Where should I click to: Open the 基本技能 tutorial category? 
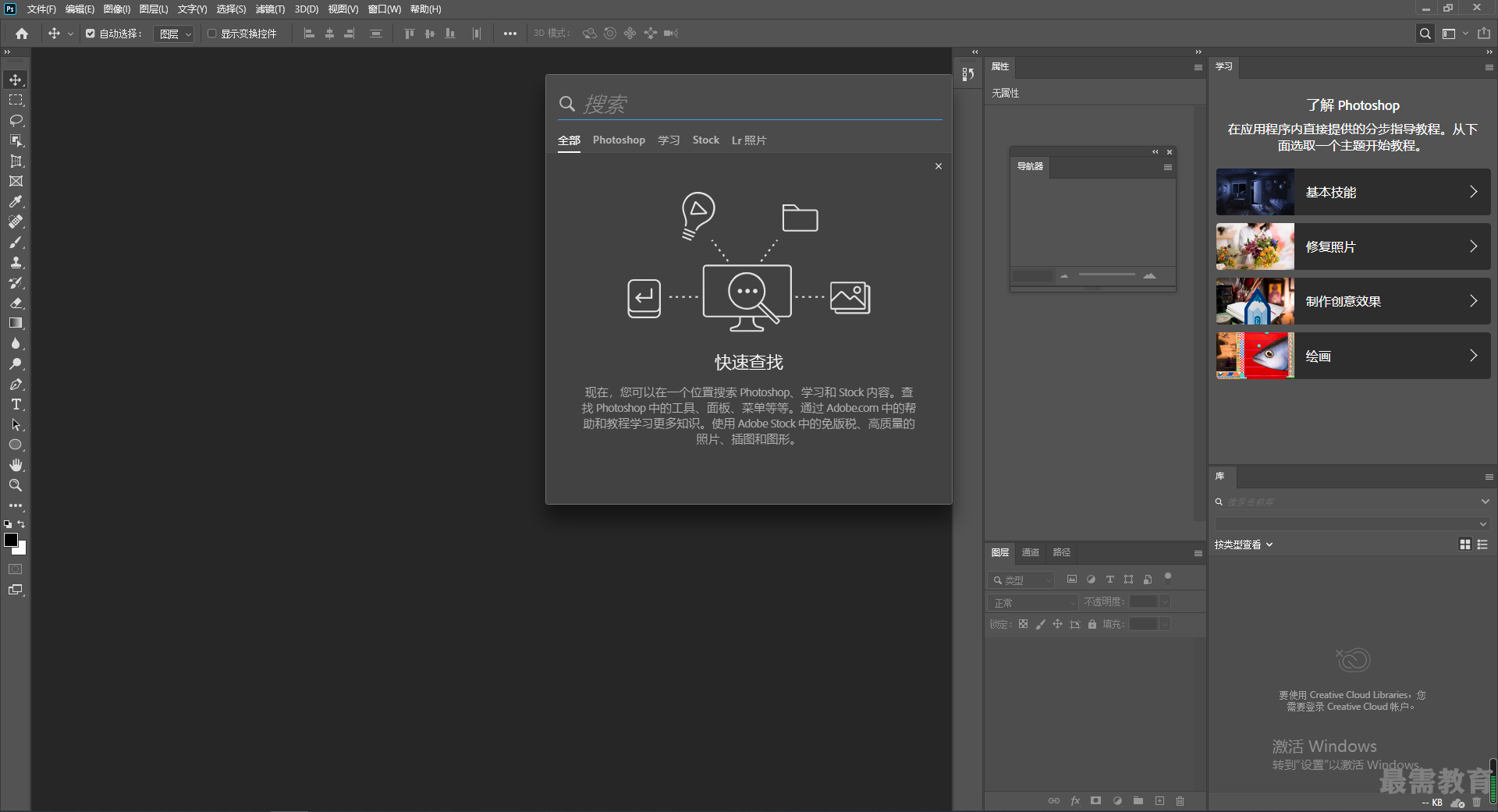pyautogui.click(x=1353, y=192)
